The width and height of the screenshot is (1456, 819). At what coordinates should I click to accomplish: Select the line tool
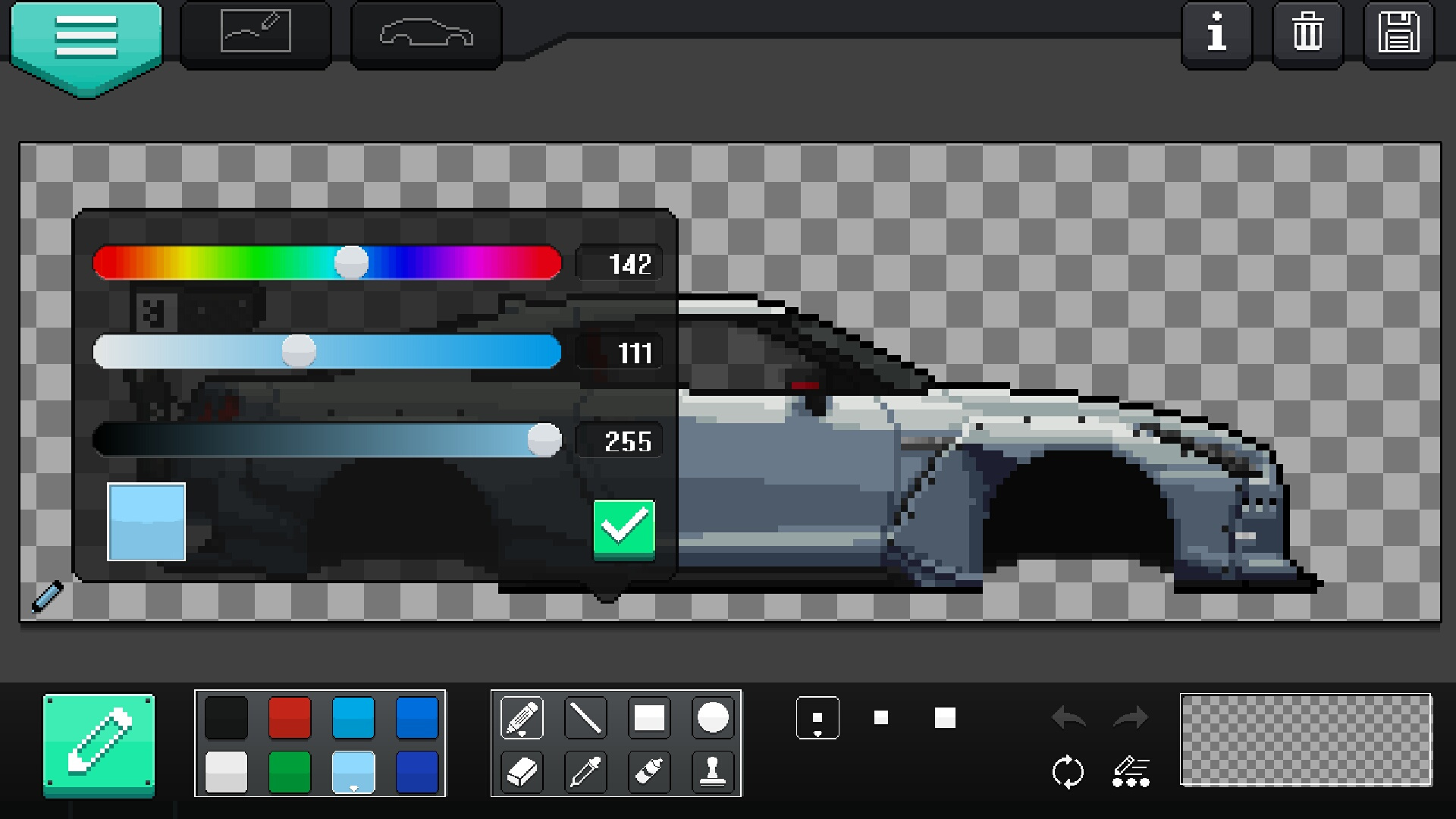[585, 717]
